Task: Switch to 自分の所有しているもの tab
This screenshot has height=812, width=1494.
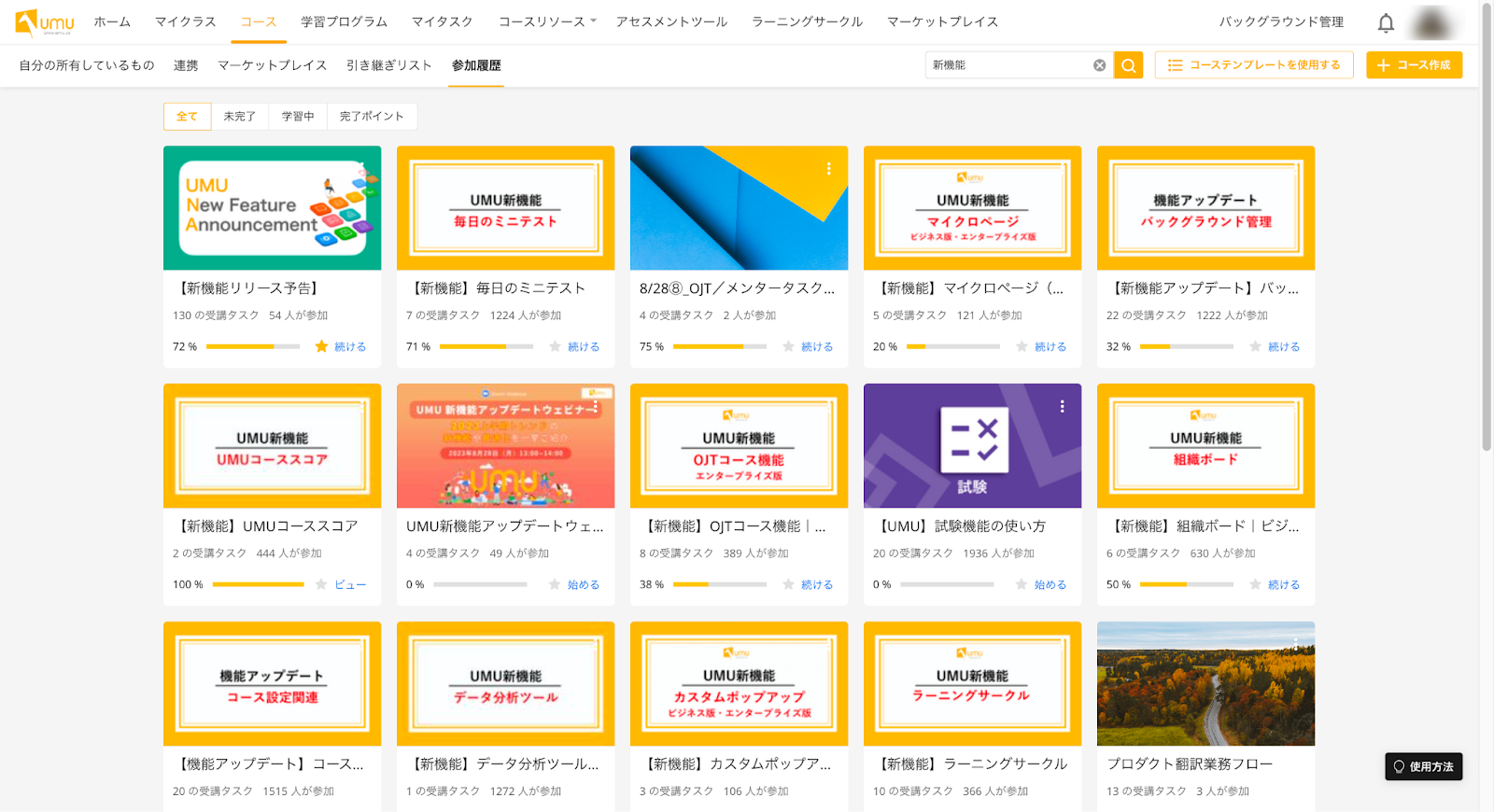Action: click(x=87, y=65)
